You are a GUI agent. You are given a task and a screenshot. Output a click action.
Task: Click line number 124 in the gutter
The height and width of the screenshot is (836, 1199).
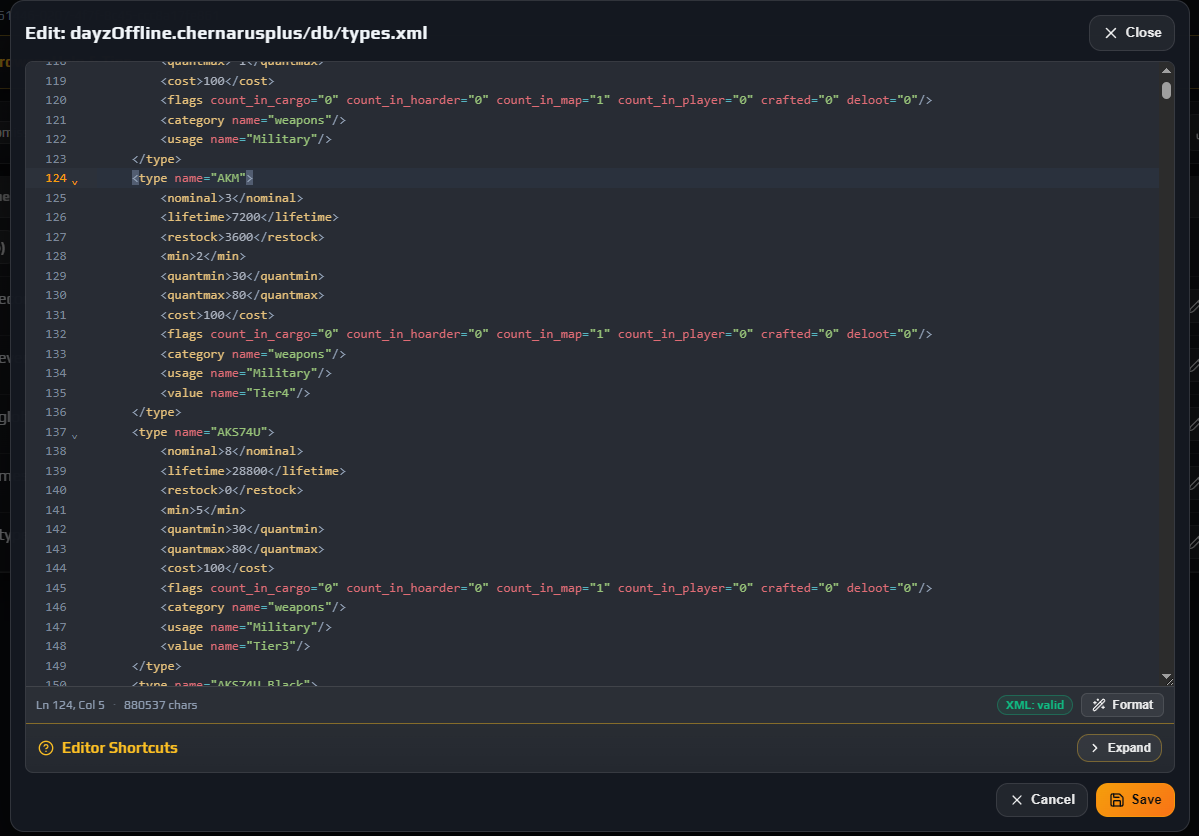coord(56,177)
